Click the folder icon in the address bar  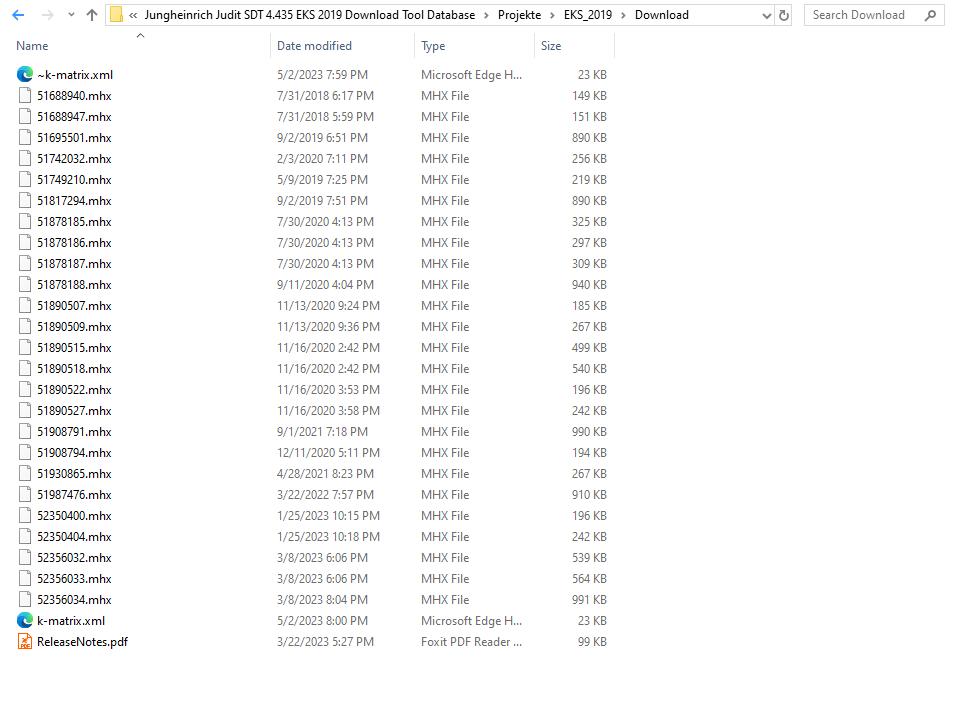116,15
